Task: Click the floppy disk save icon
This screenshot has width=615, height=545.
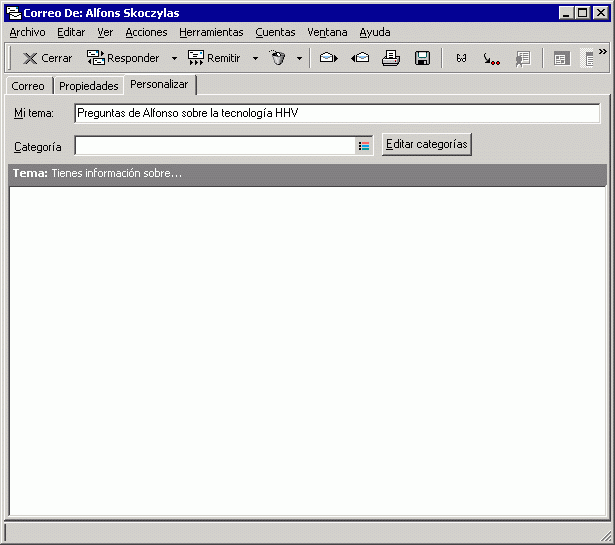Action: [x=422, y=58]
